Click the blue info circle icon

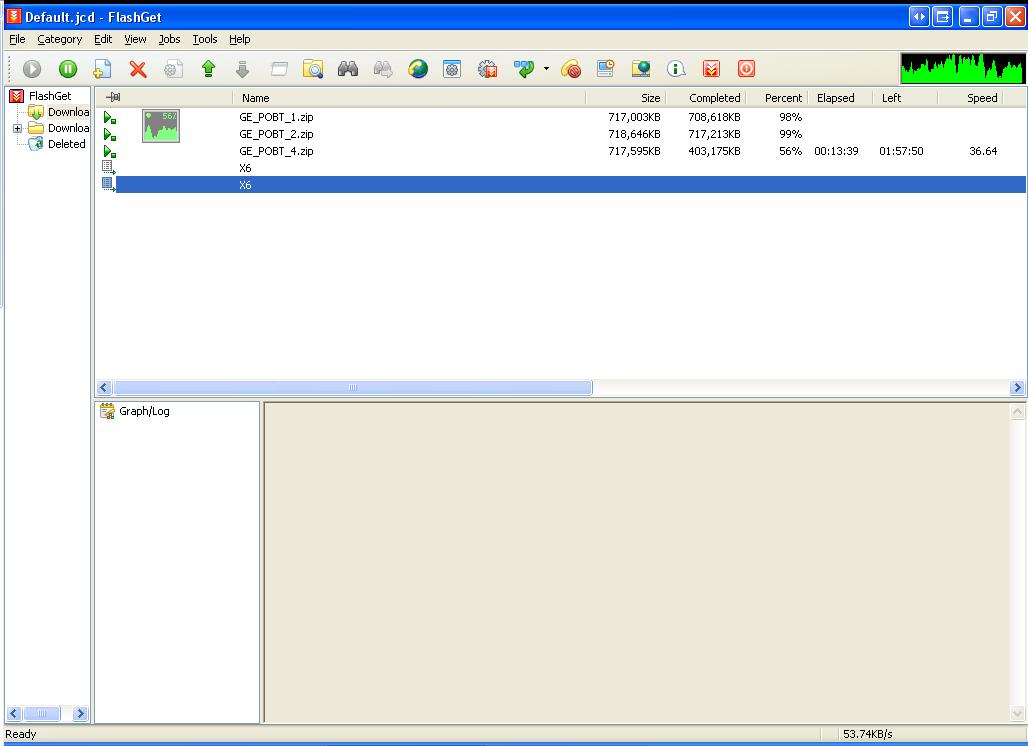click(676, 69)
